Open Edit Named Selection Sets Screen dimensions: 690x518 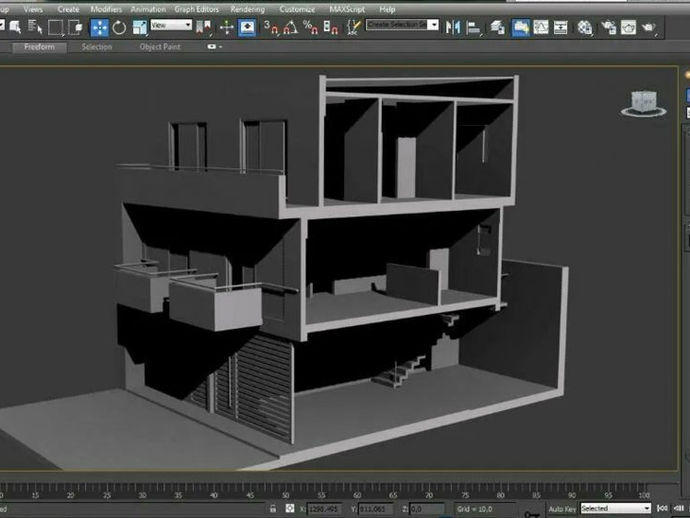pyautogui.click(x=353, y=27)
